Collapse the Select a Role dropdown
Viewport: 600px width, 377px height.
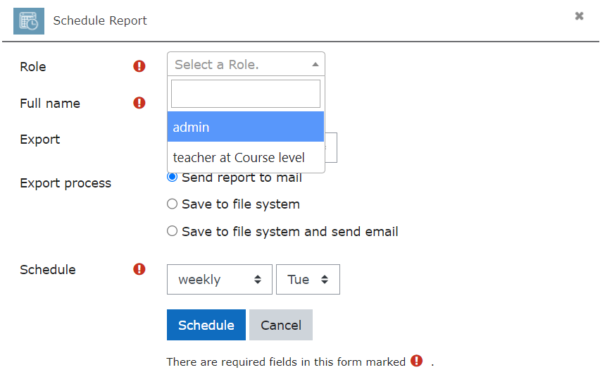(x=246, y=64)
